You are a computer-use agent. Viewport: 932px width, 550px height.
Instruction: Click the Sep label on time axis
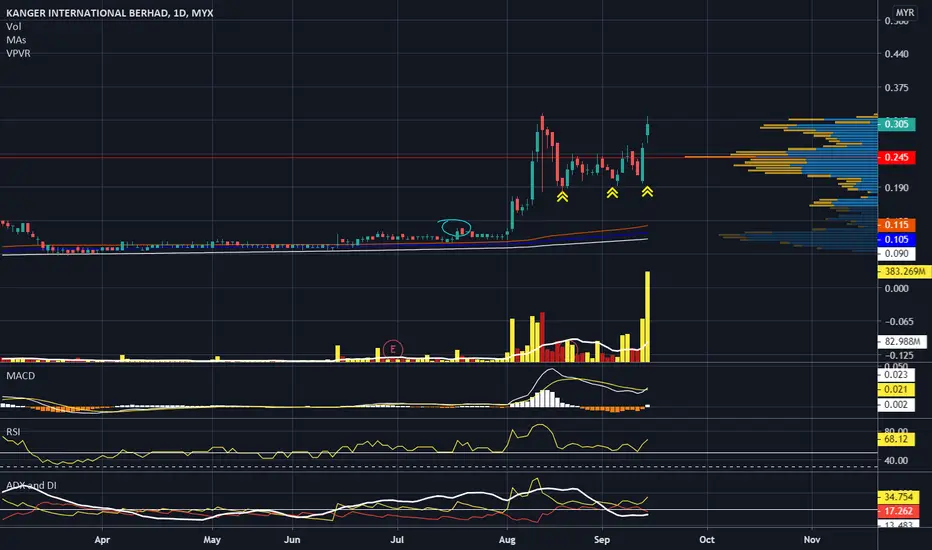point(602,539)
